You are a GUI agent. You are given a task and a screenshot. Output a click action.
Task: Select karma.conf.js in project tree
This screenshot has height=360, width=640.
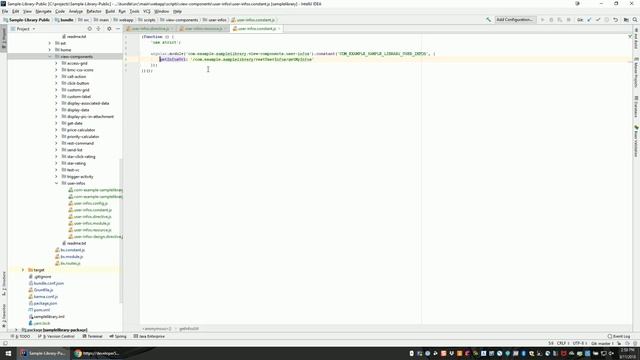point(46,297)
